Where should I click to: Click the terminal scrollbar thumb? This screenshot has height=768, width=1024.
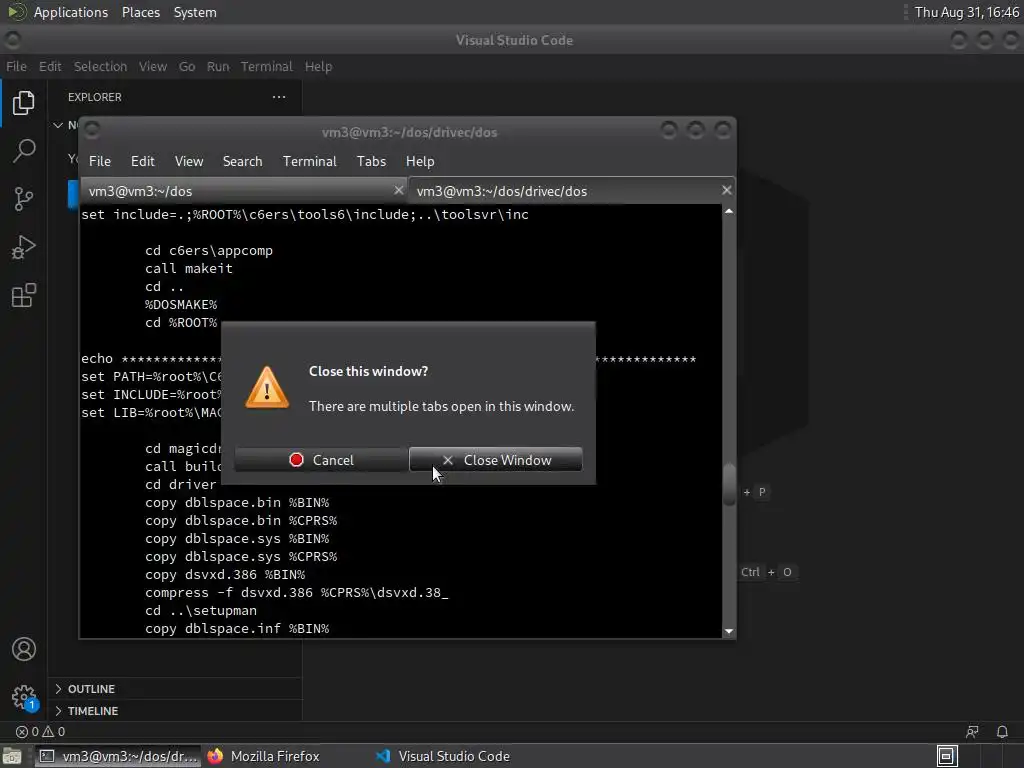coord(729,484)
